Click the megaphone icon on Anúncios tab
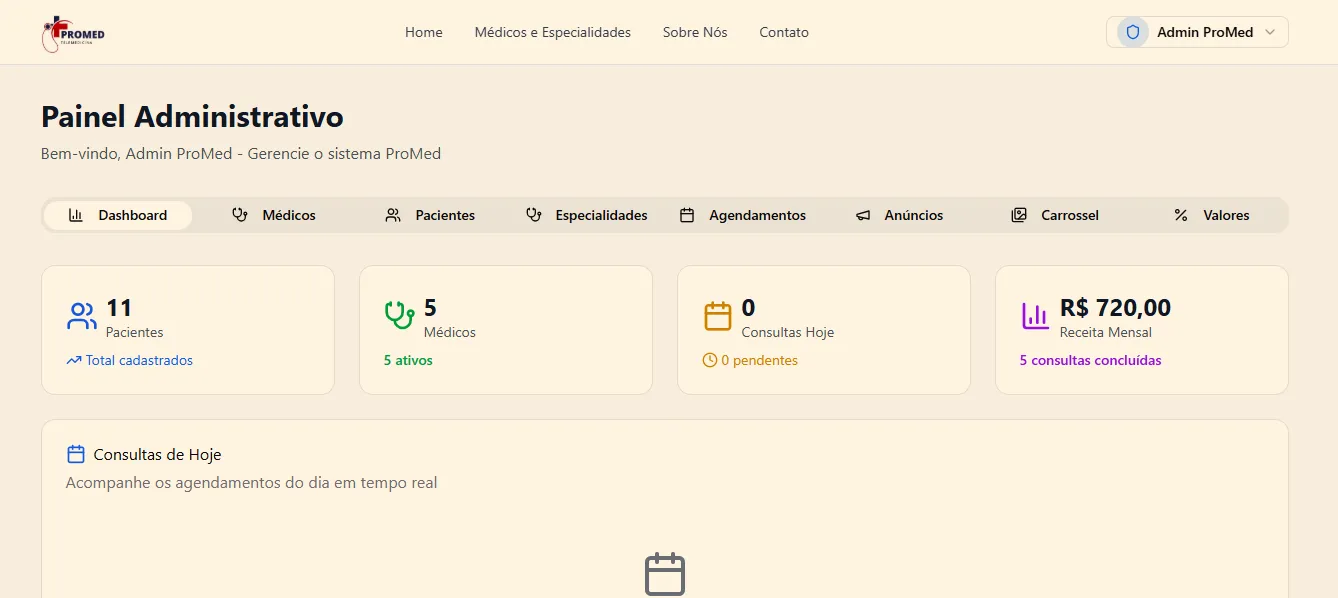Image resolution: width=1338 pixels, height=598 pixels. [x=863, y=215]
